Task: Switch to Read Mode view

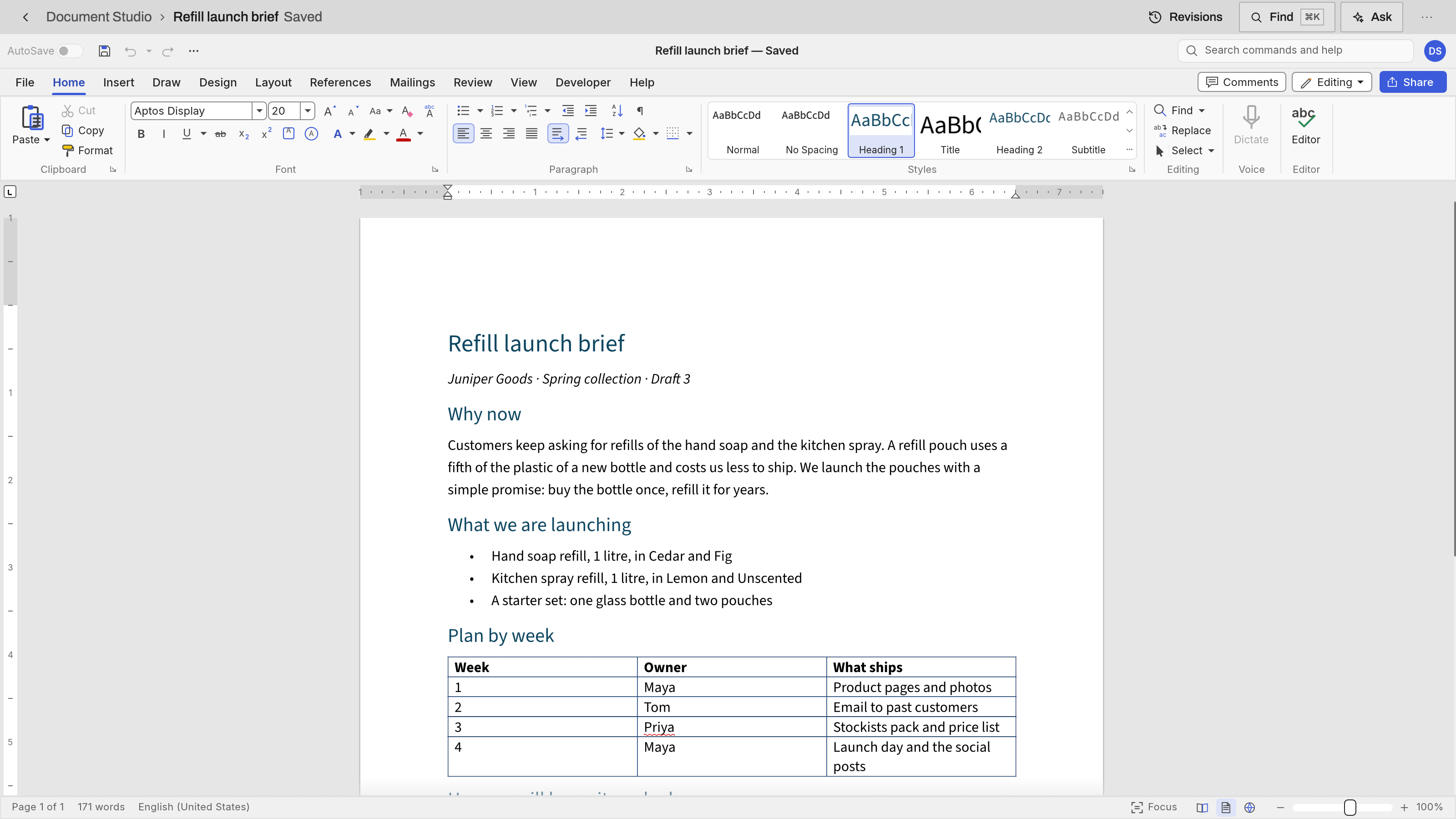Action: click(1202, 807)
